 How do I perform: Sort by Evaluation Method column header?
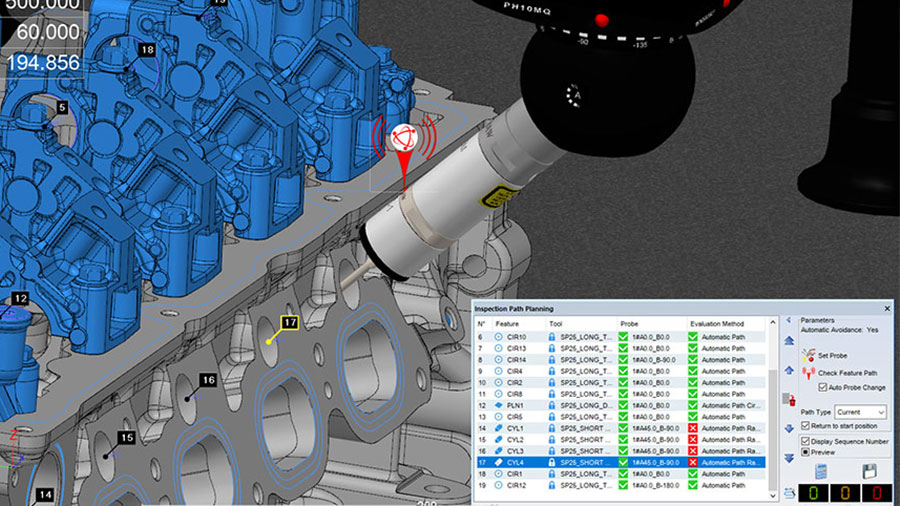(x=718, y=324)
